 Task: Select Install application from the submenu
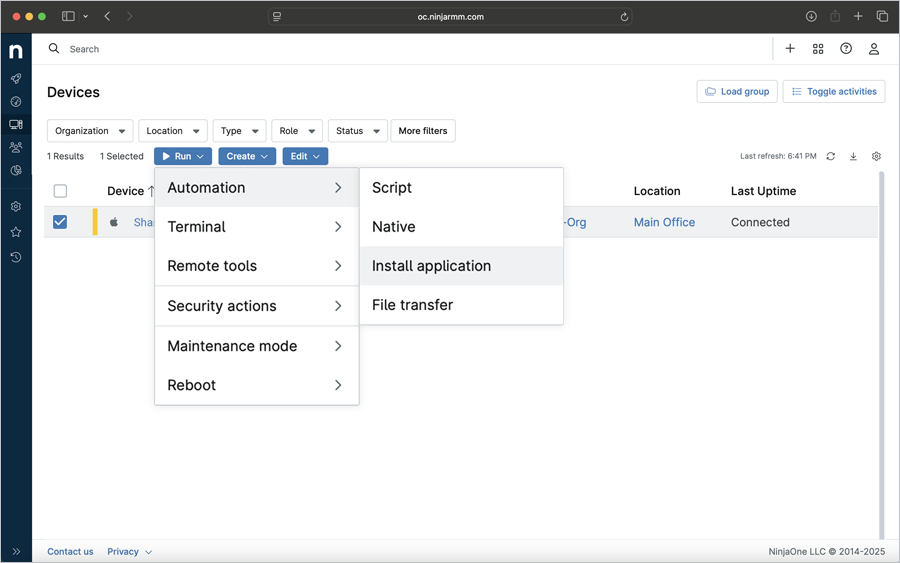pos(431,266)
